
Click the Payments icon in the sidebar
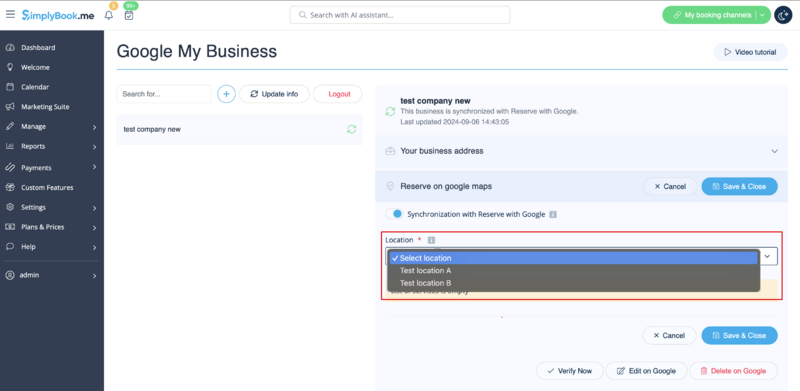(10, 167)
